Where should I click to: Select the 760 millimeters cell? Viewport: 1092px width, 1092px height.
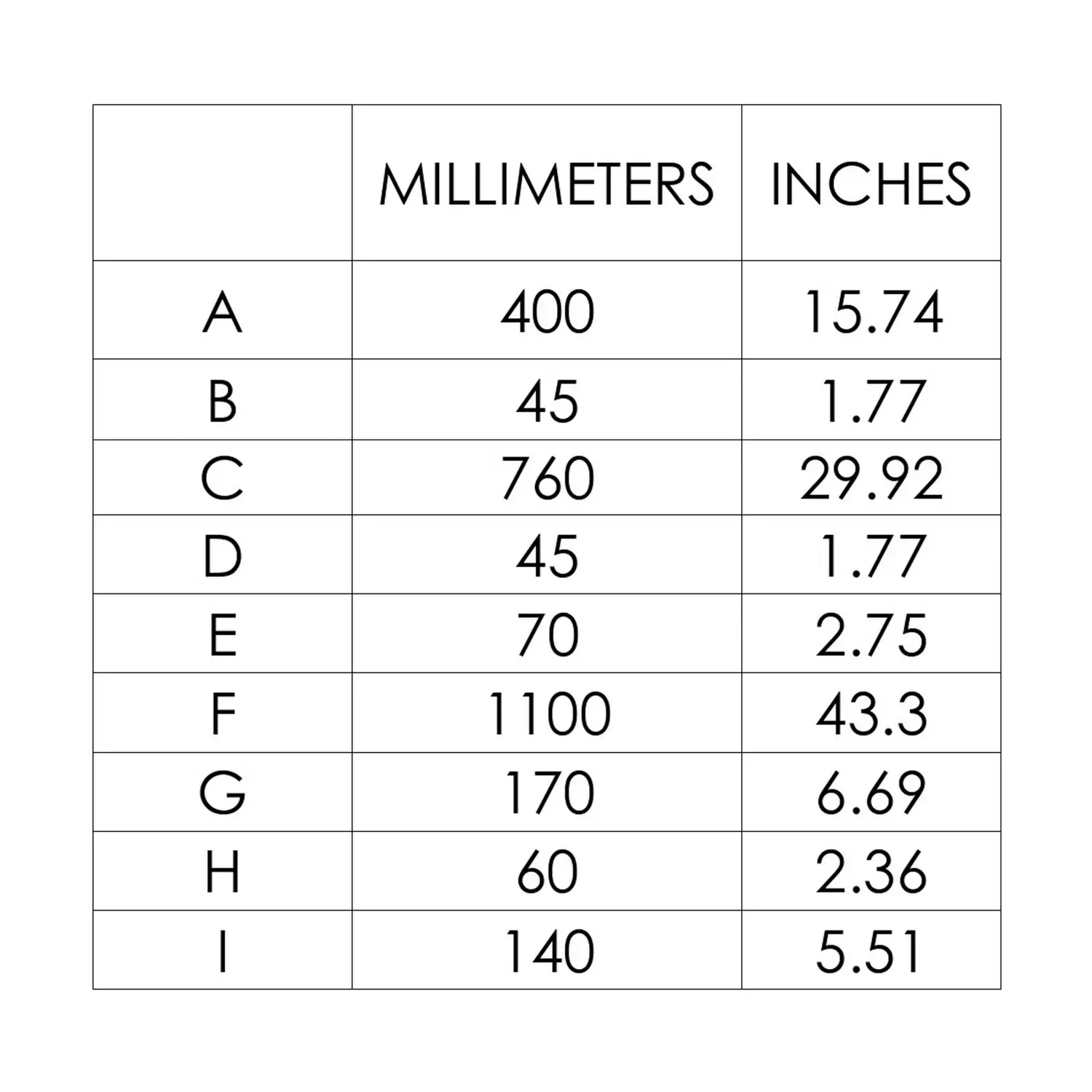coord(547,478)
